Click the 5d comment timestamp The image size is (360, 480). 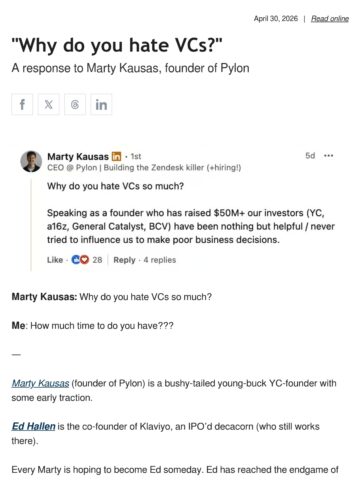(x=310, y=156)
